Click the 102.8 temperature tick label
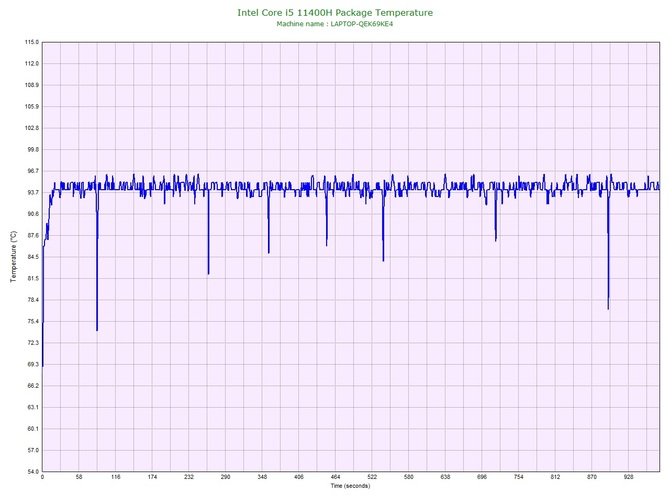670x503 pixels. tap(32, 128)
